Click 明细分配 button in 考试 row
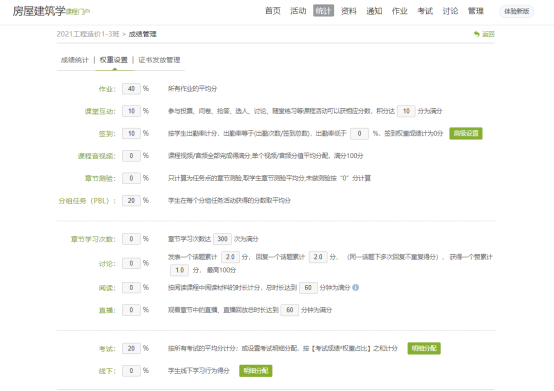Viewport: 554px width, 391px height. point(424,348)
